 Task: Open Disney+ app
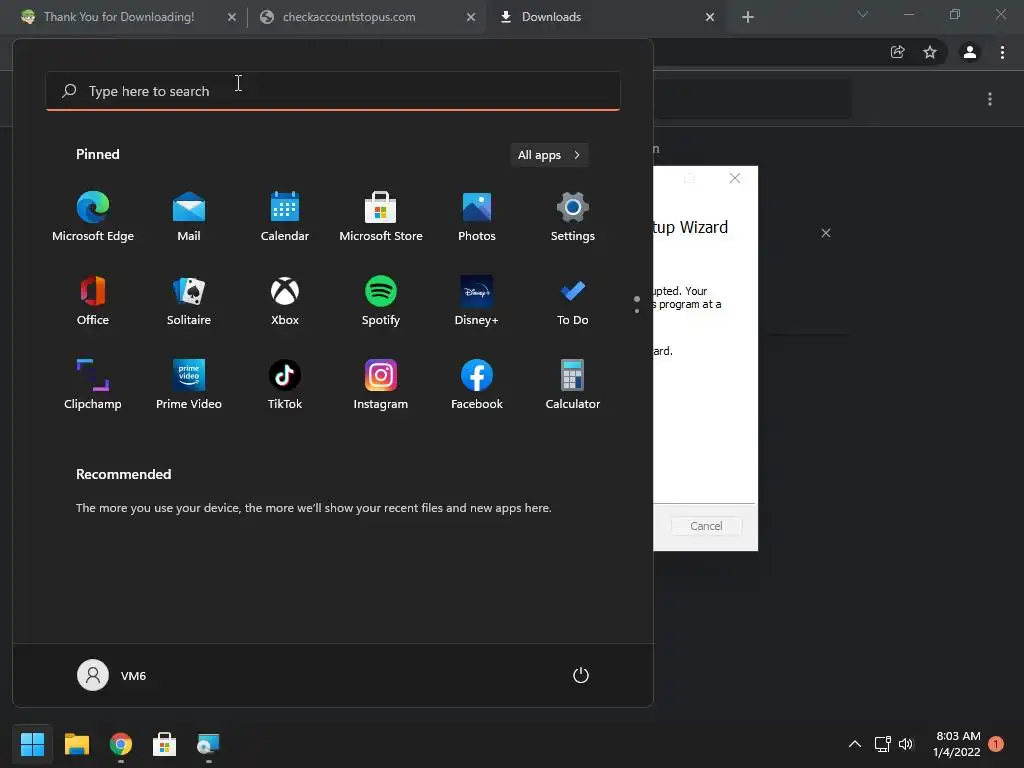477,300
